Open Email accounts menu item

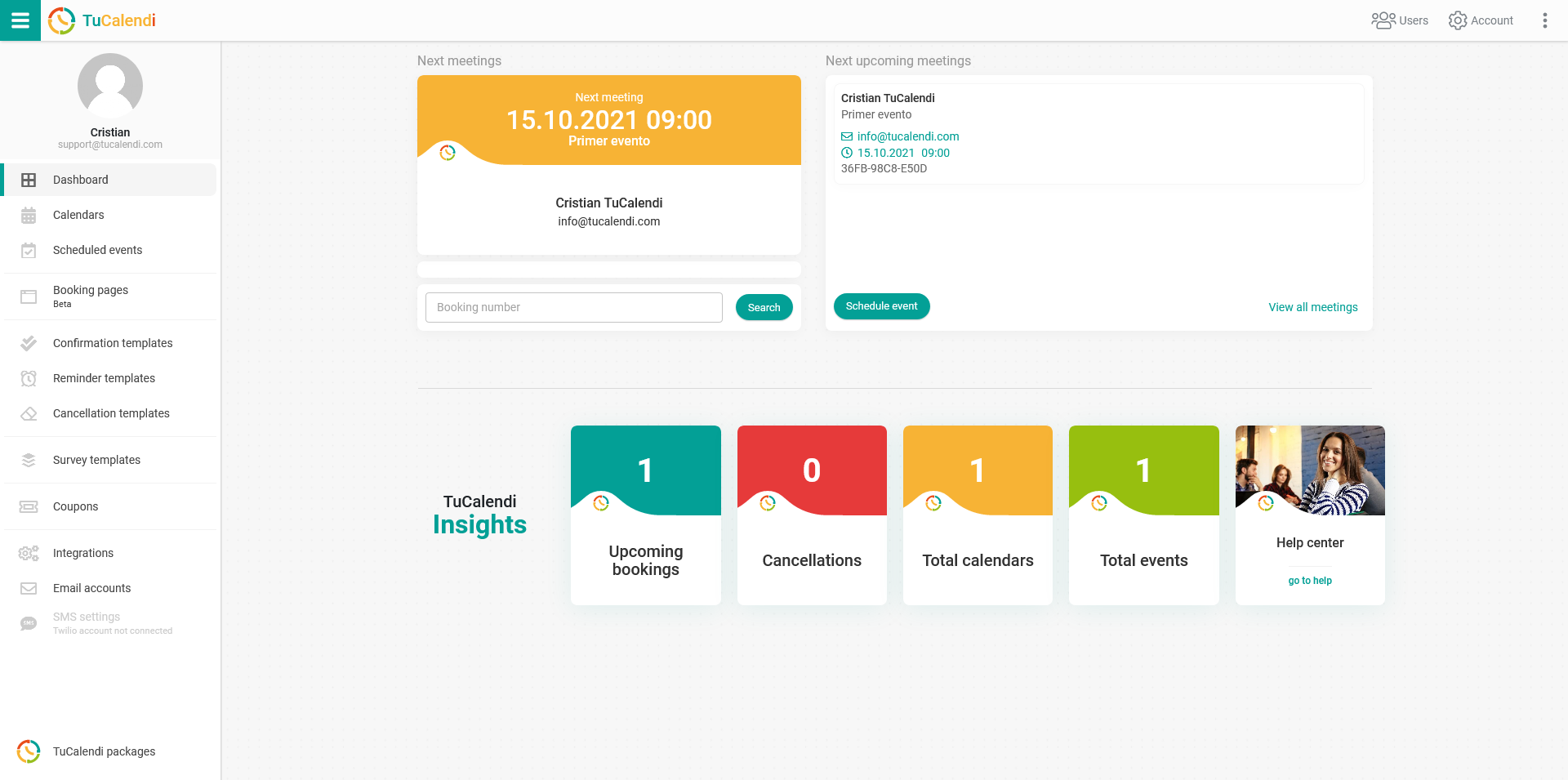click(109, 588)
